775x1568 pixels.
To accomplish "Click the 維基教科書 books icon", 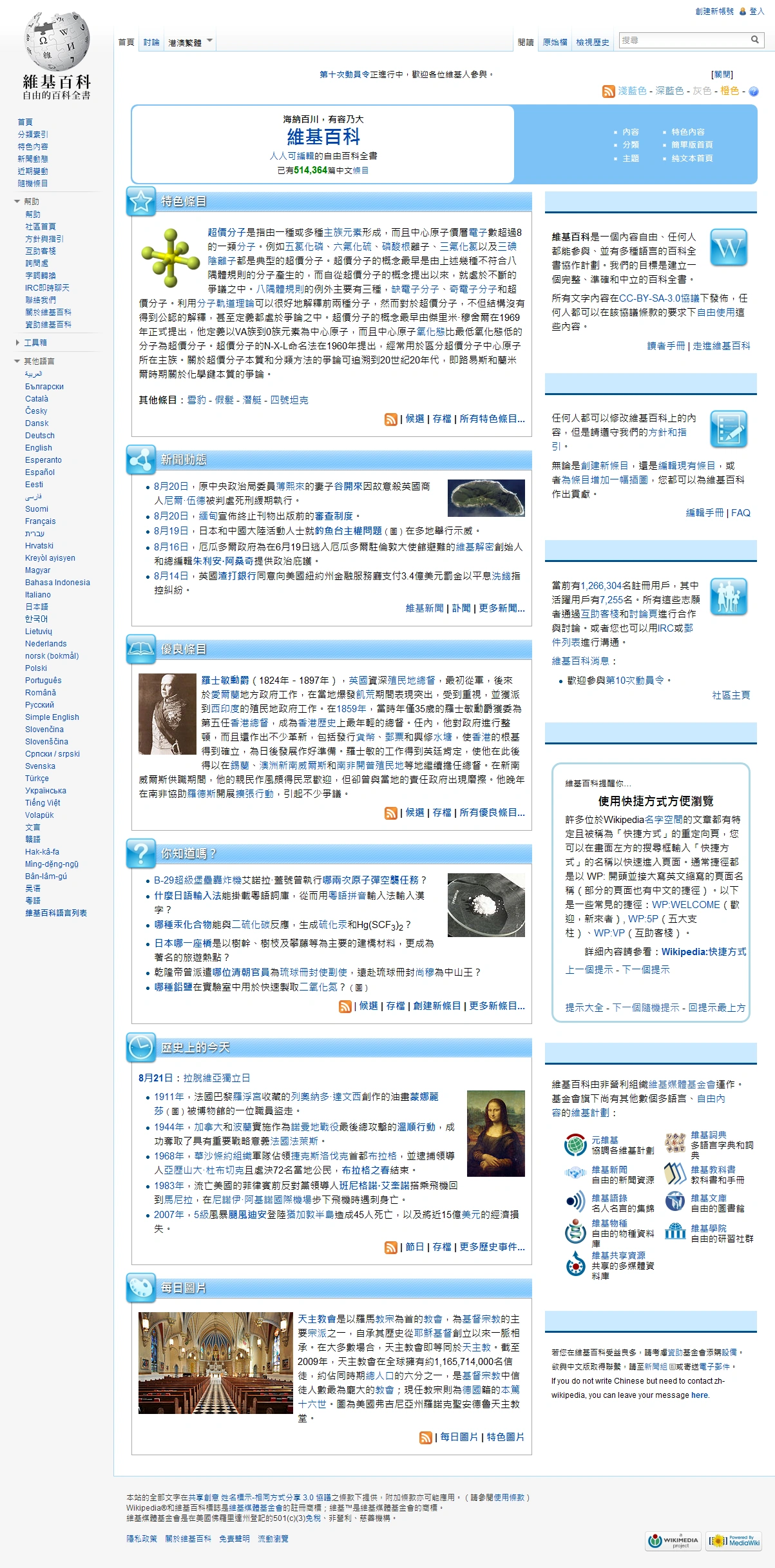I will coord(675,1174).
